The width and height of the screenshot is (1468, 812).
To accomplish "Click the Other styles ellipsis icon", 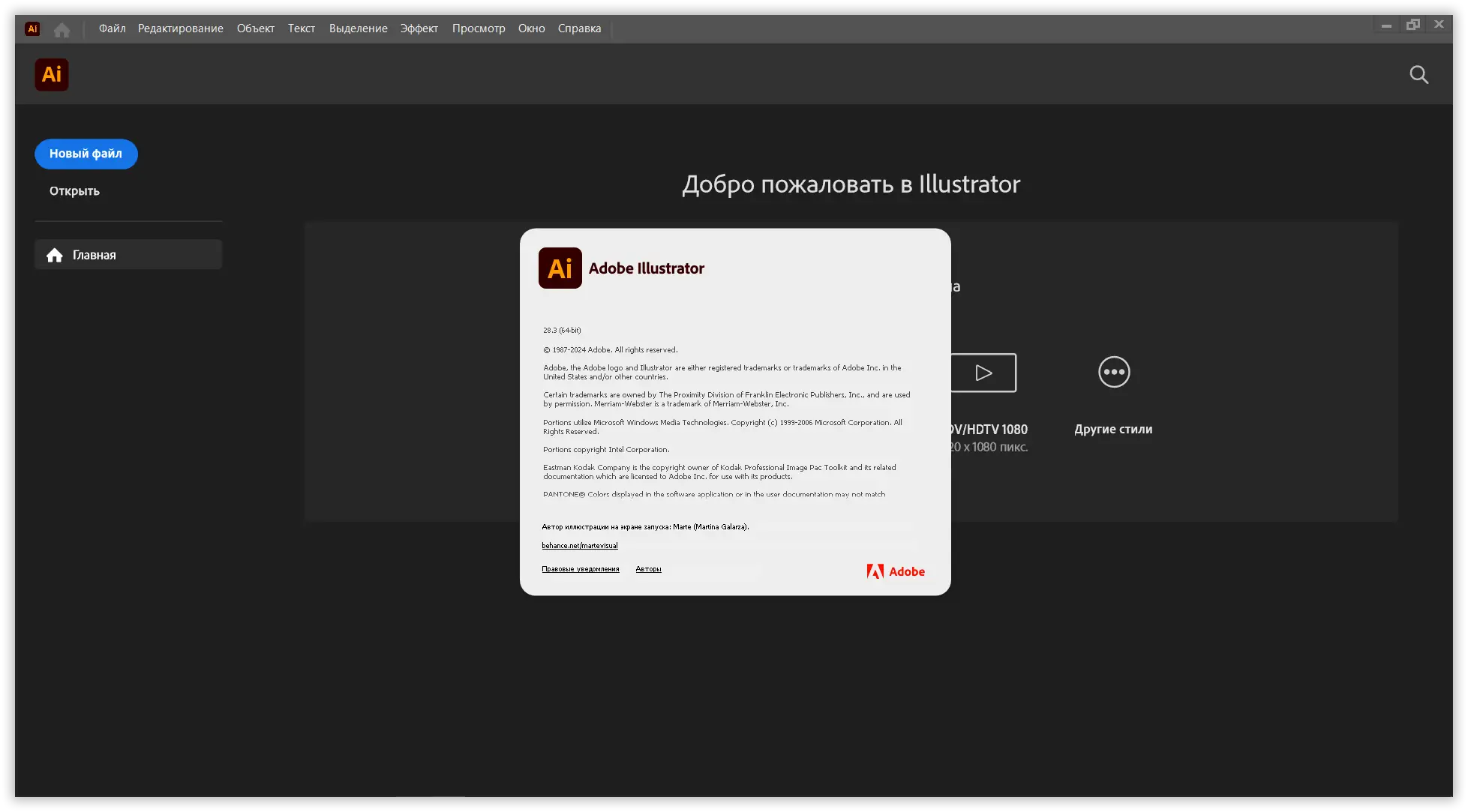I will (1114, 372).
